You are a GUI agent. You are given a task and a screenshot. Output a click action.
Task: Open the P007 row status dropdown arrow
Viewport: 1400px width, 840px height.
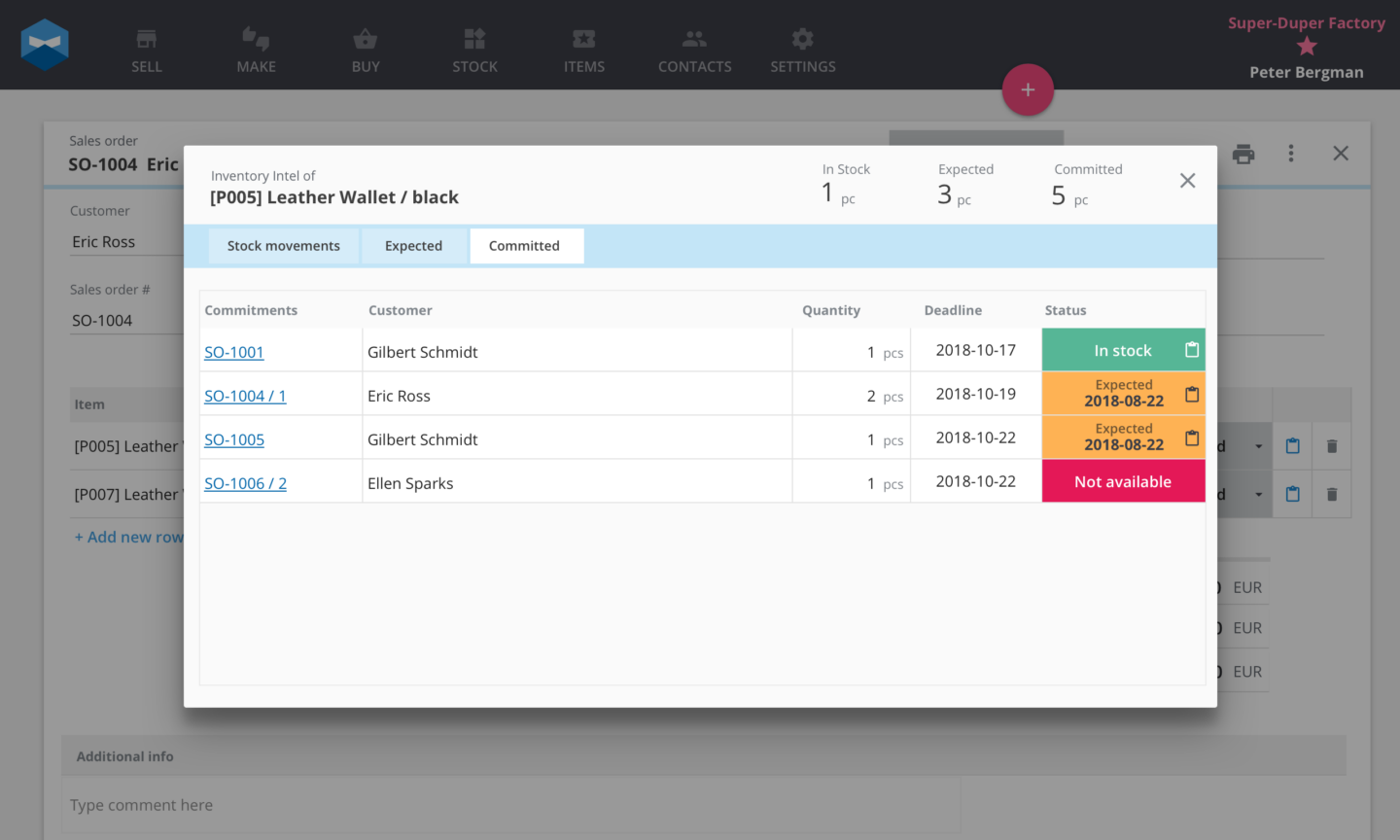[x=1258, y=494]
